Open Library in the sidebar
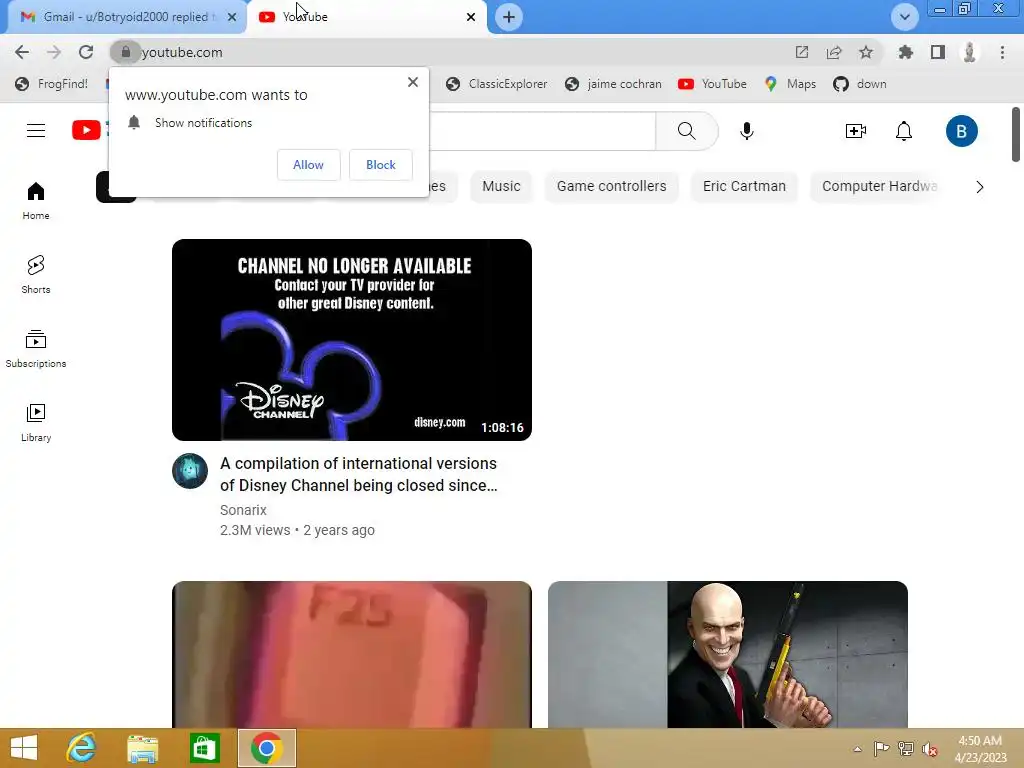This screenshot has width=1024, height=768. [x=36, y=423]
